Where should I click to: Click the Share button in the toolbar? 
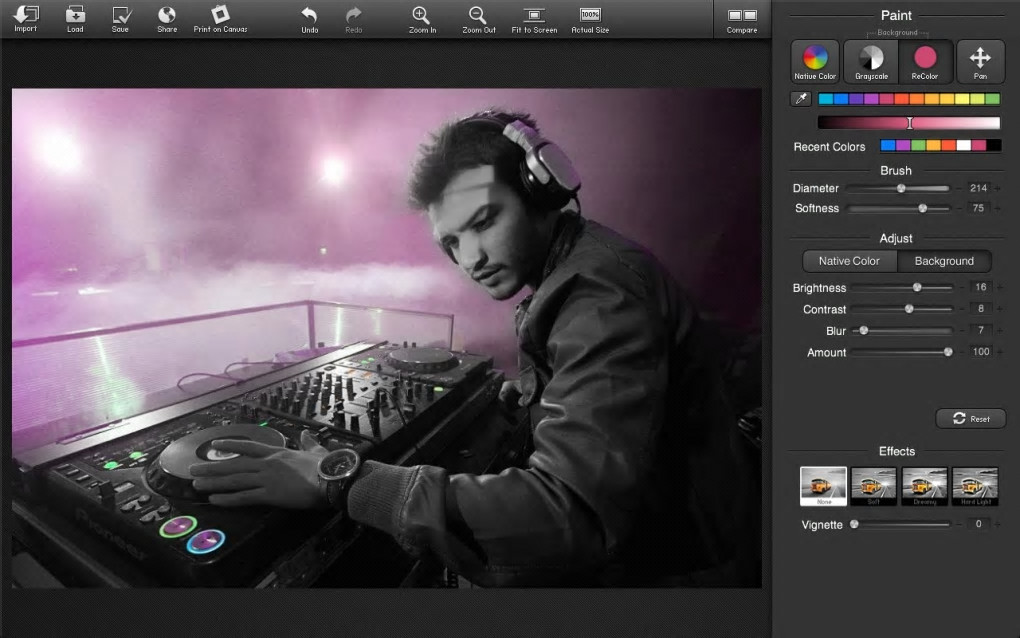click(167, 16)
